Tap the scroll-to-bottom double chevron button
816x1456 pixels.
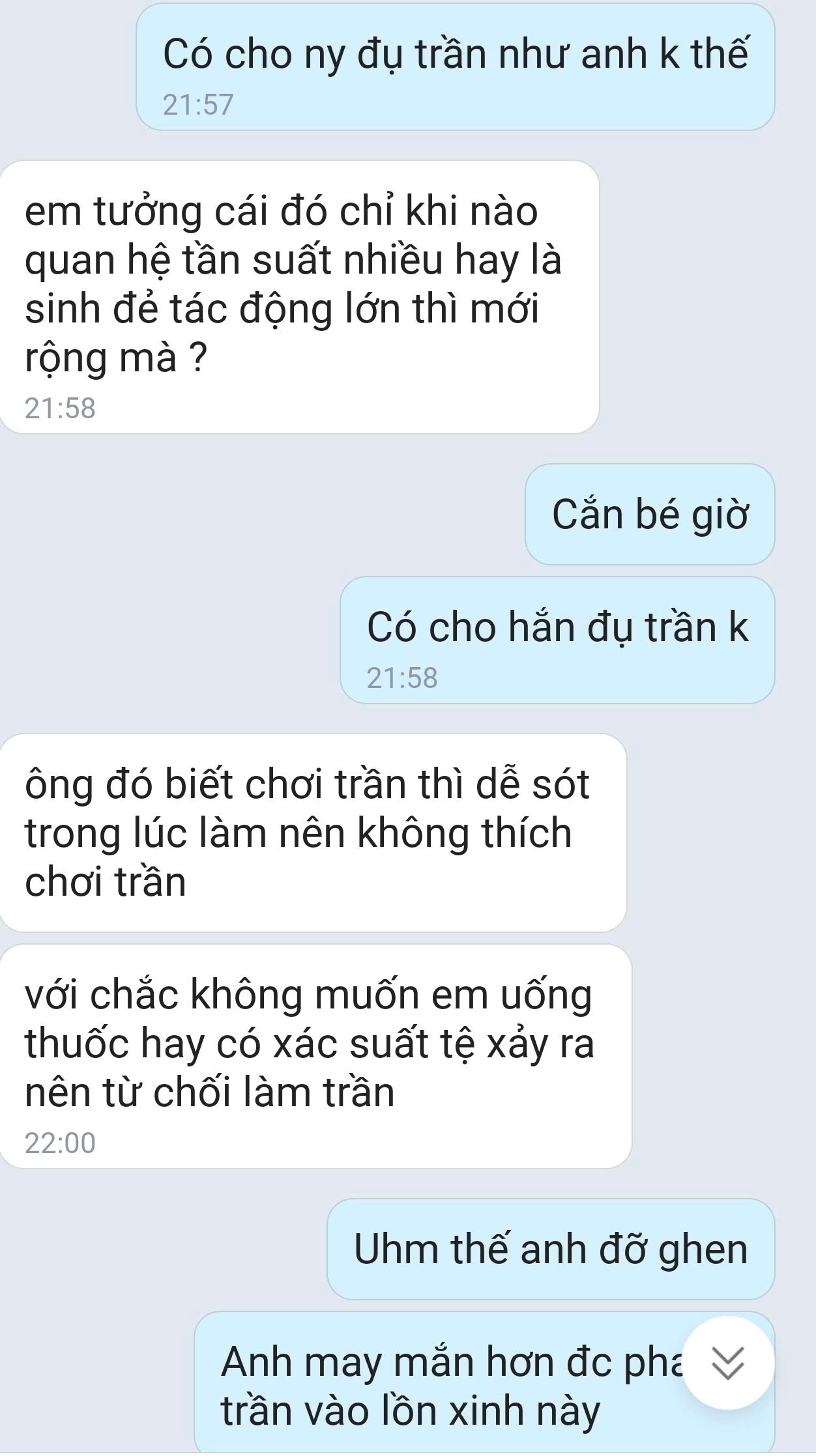pyautogui.click(x=727, y=1362)
